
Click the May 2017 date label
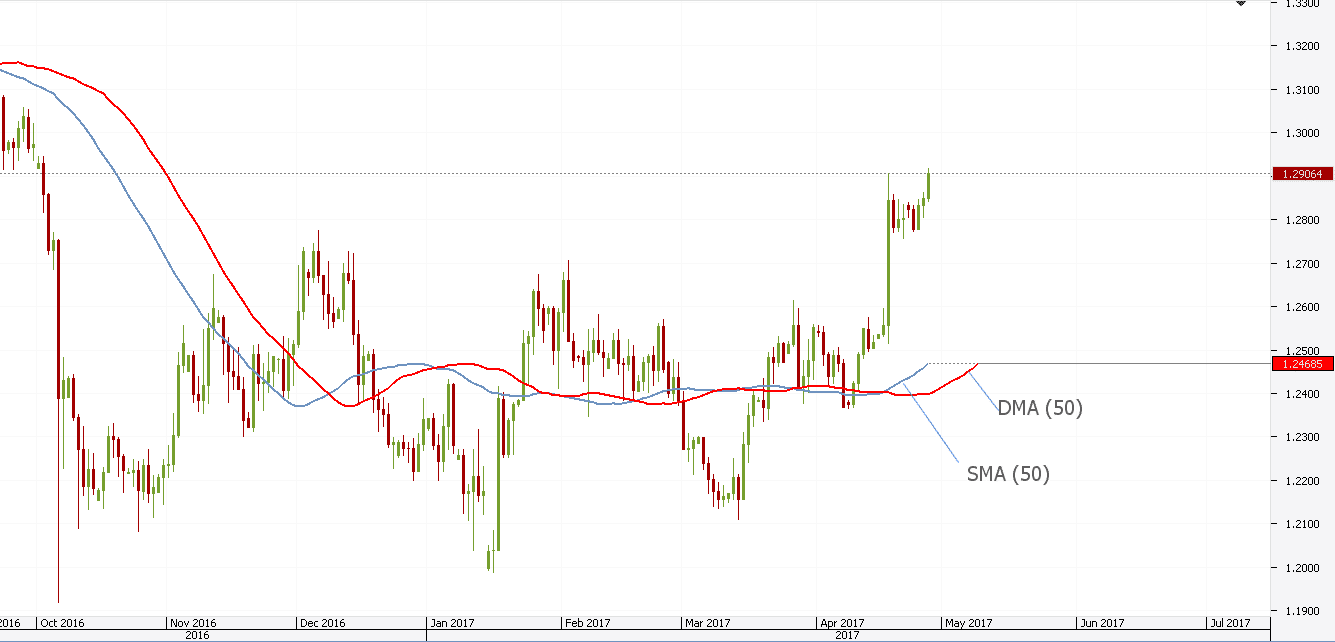tap(968, 622)
